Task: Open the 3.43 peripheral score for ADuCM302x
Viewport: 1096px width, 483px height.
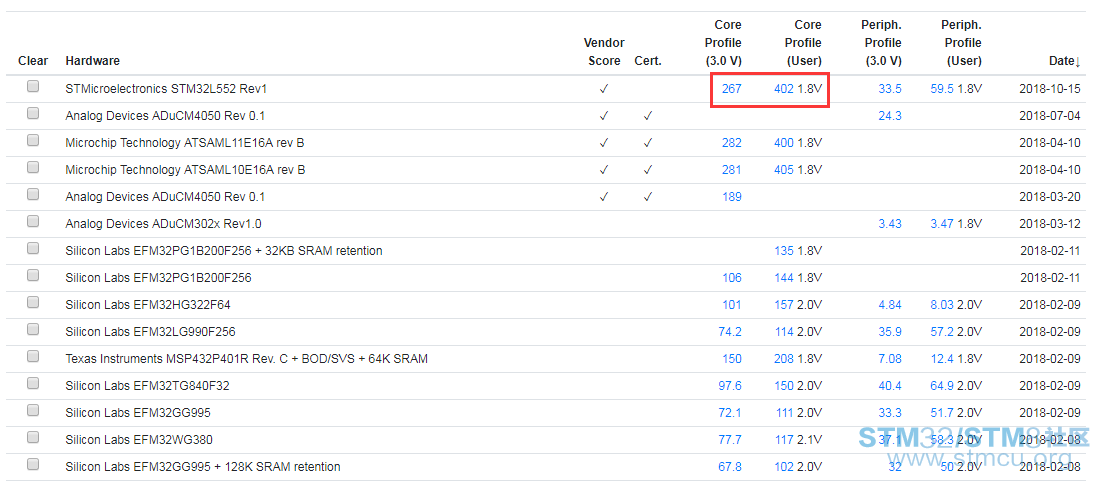Action: click(890, 224)
